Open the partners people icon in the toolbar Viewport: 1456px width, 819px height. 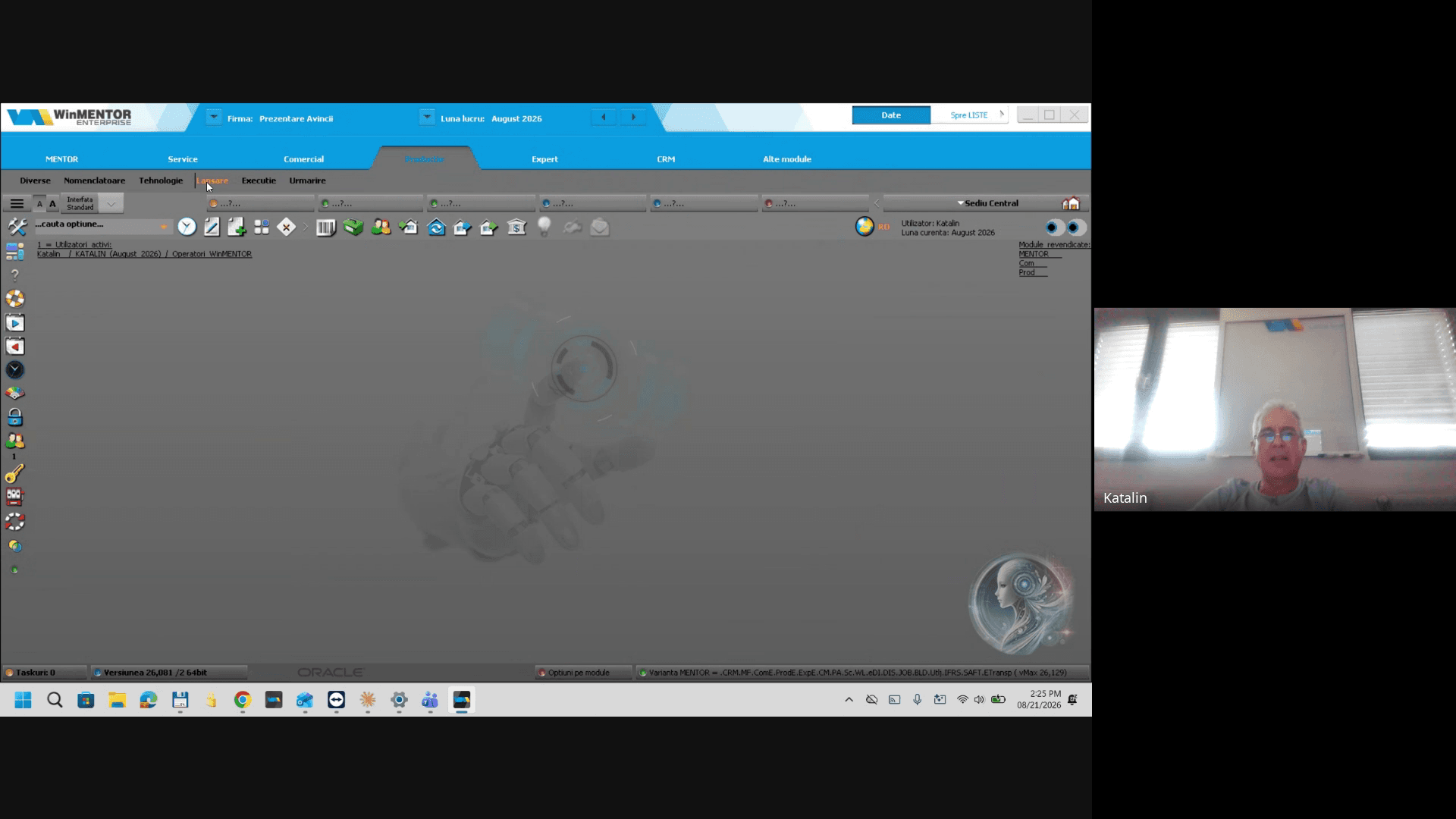[381, 227]
